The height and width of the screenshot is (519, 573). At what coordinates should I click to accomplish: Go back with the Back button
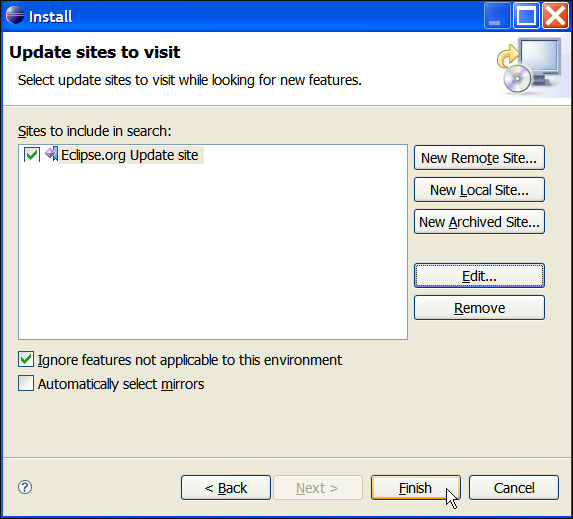(x=226, y=488)
